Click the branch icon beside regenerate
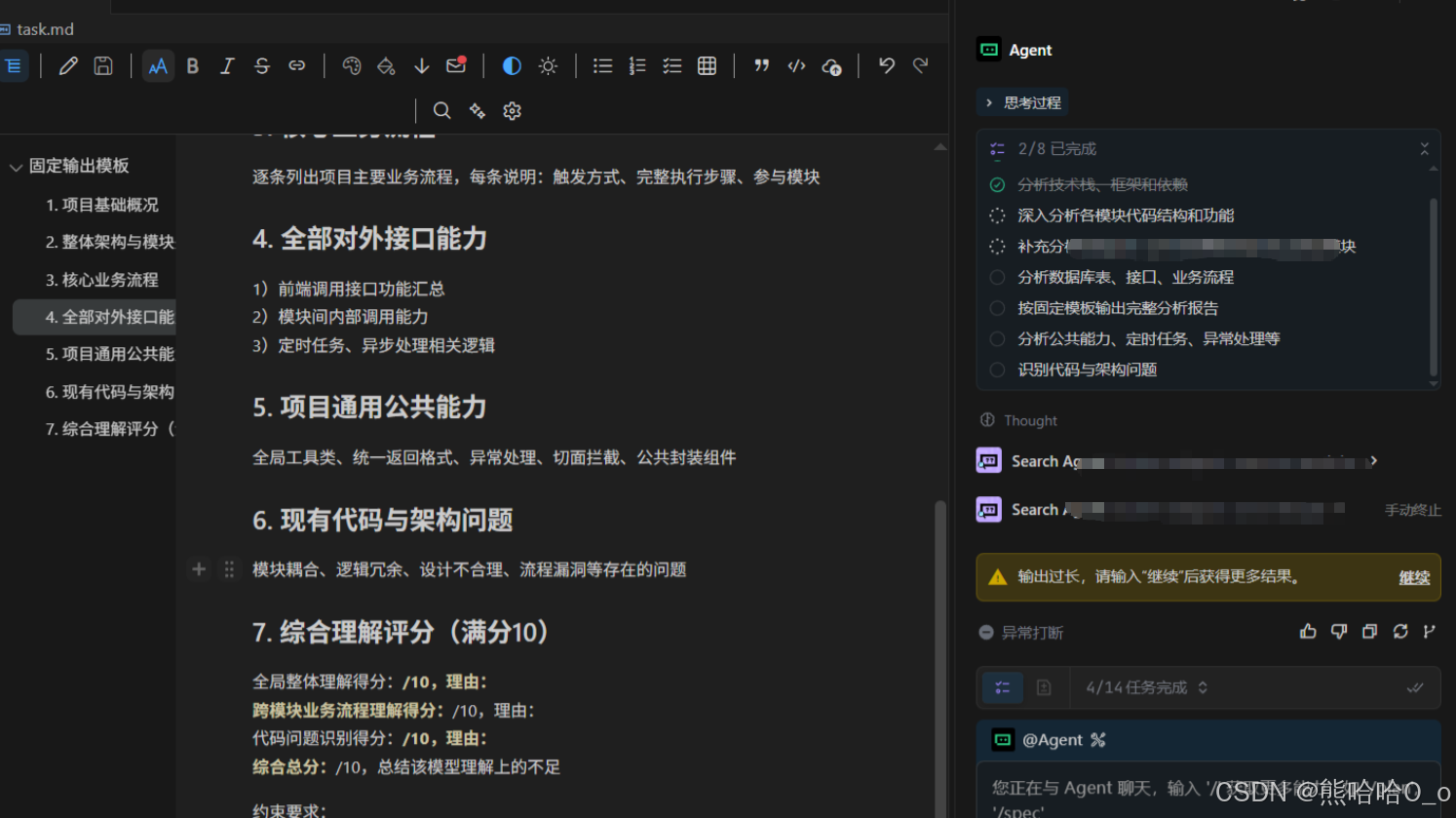1456x818 pixels. (x=1430, y=632)
